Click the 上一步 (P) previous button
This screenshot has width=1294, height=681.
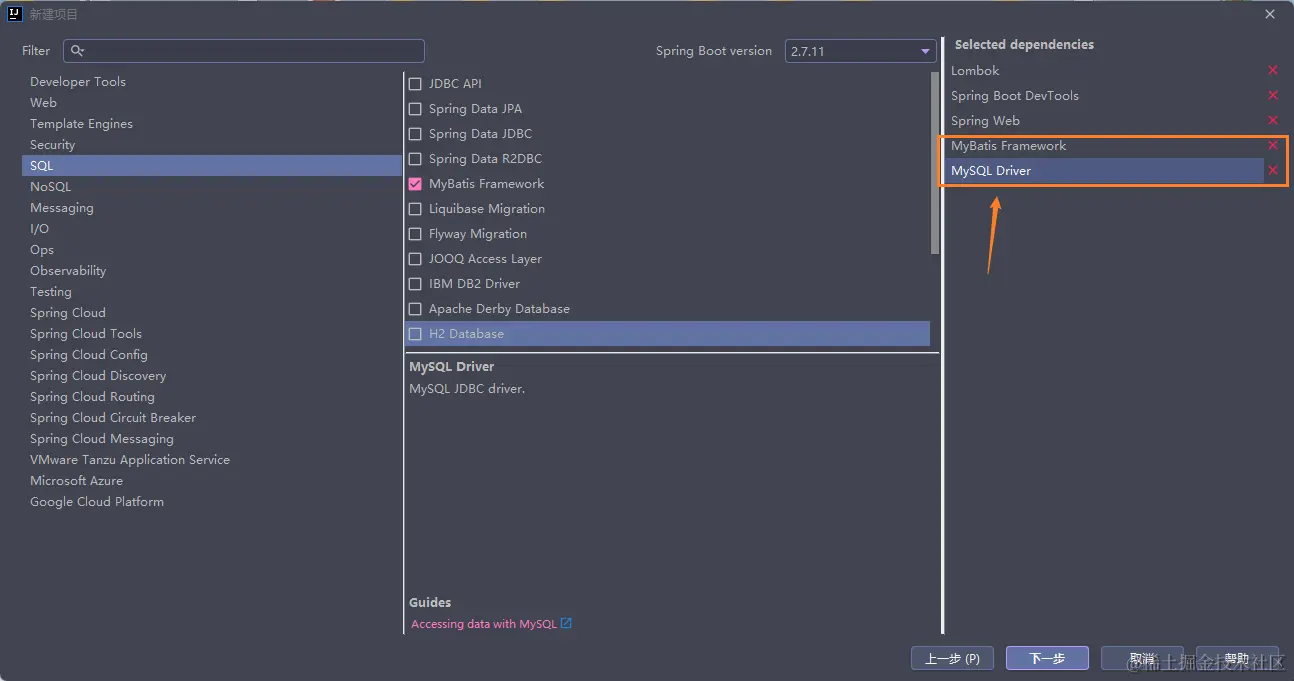pyautogui.click(x=952, y=658)
